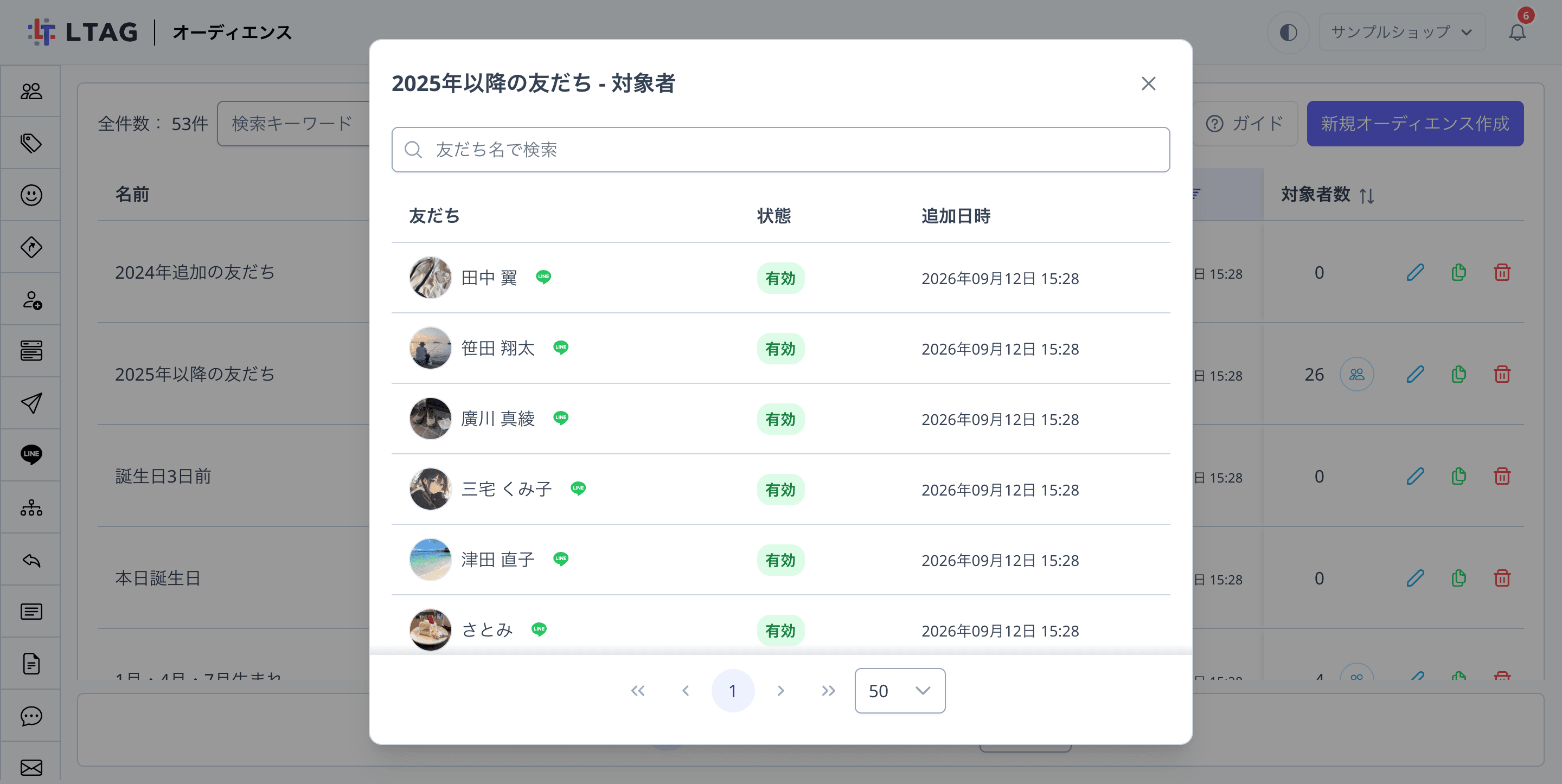Open the chat bubble sidebar icon
This screenshot has width=1562, height=784.
point(31,716)
